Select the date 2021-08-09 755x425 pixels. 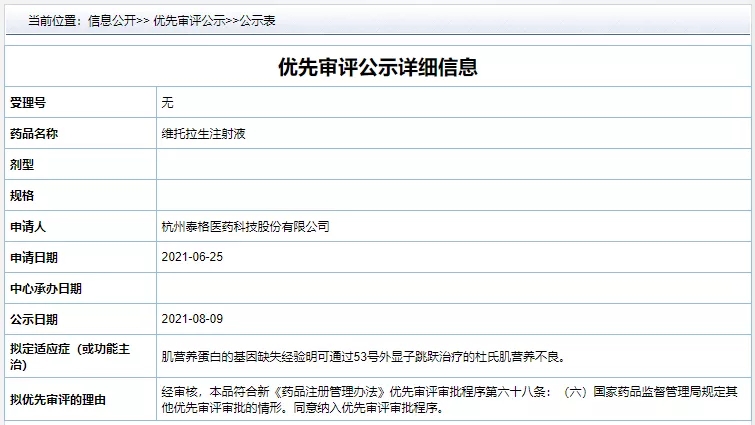pyautogui.click(x=192, y=319)
